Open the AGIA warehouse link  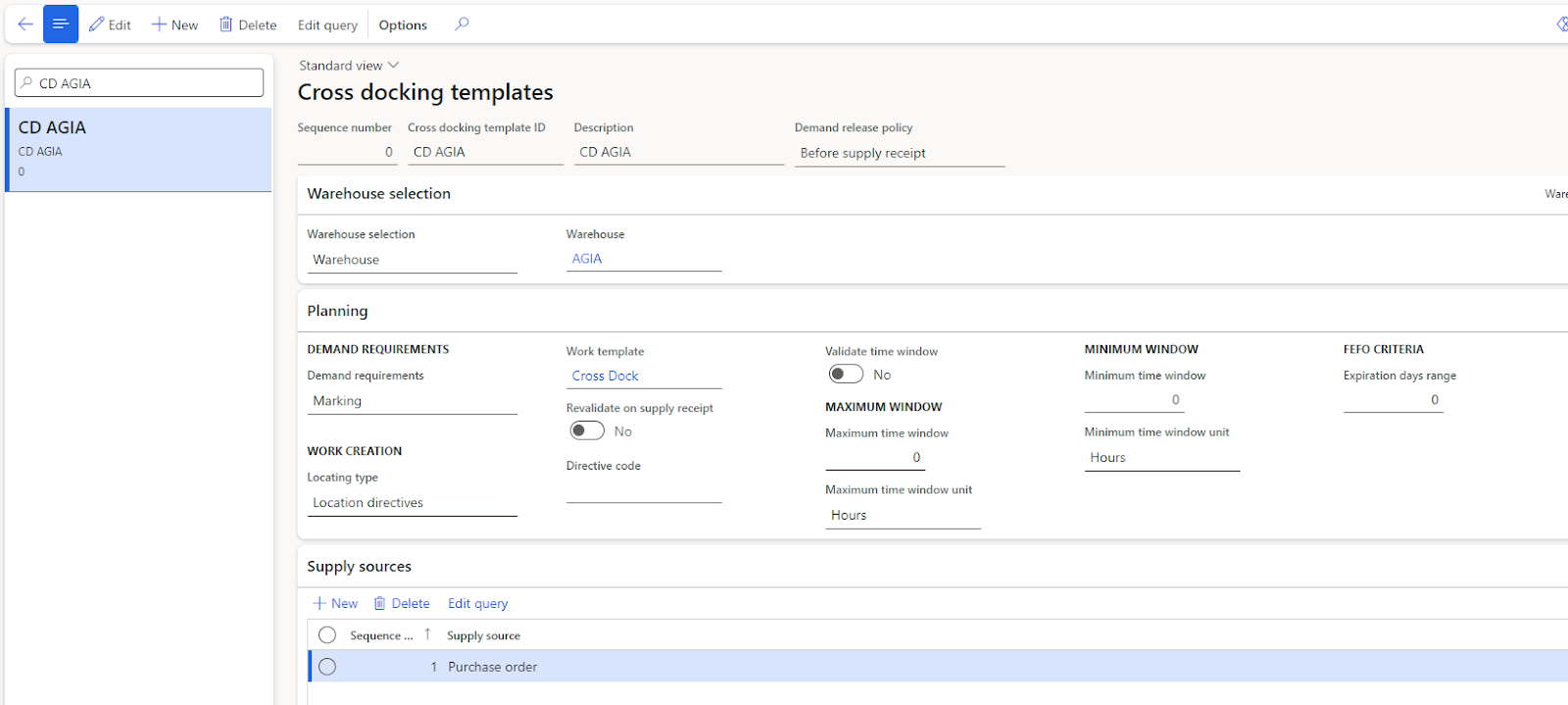(587, 259)
